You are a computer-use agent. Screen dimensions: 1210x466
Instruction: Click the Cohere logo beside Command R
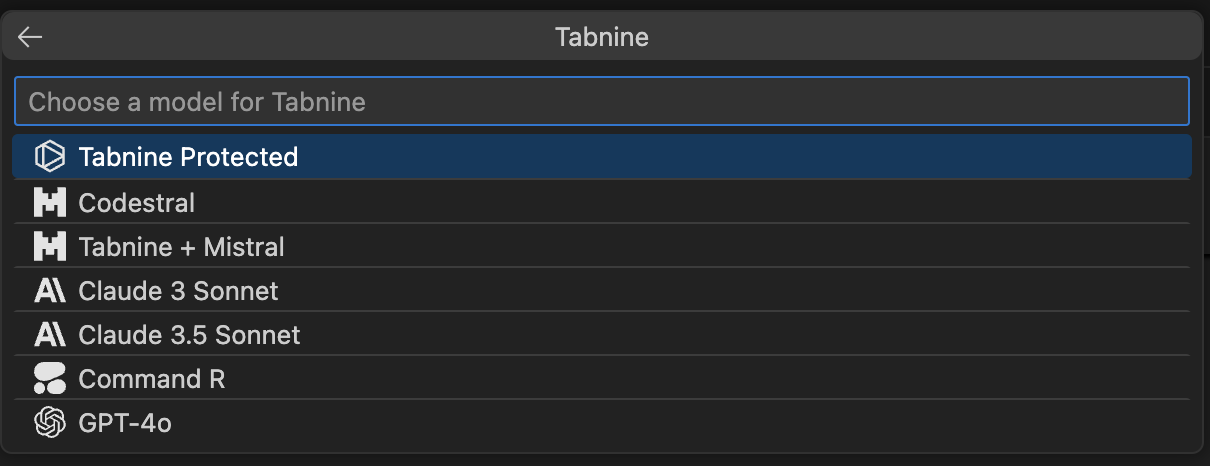pos(49,379)
